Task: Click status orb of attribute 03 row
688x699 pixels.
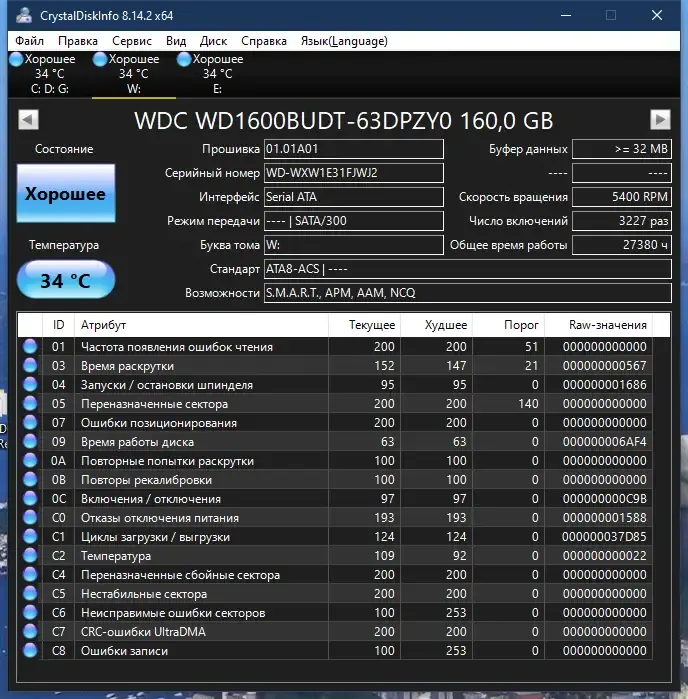Action: point(30,366)
